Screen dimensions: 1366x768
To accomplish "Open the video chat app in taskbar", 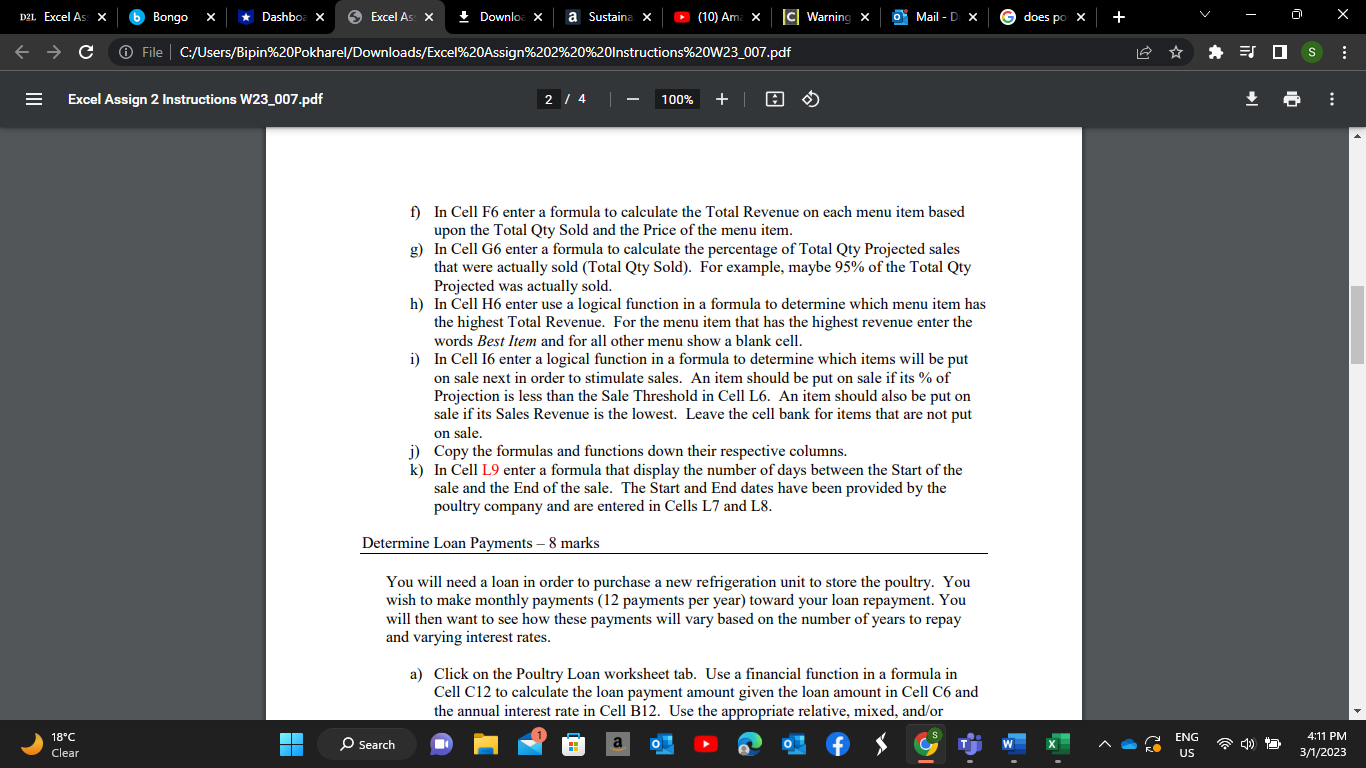I will point(441,744).
